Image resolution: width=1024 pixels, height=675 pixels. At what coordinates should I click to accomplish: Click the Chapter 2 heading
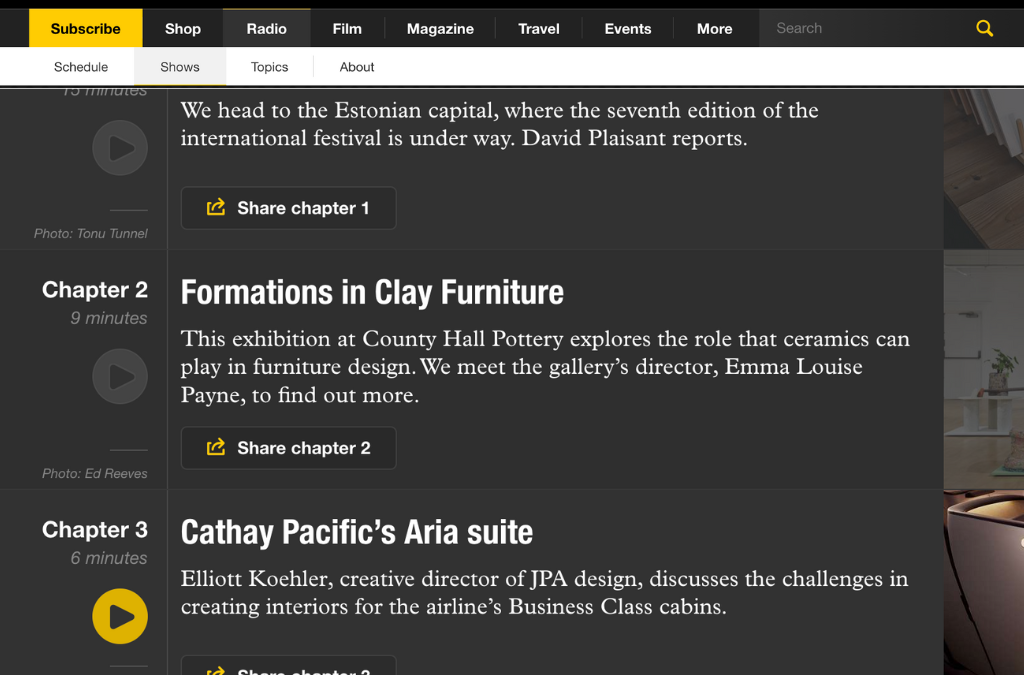pos(95,290)
